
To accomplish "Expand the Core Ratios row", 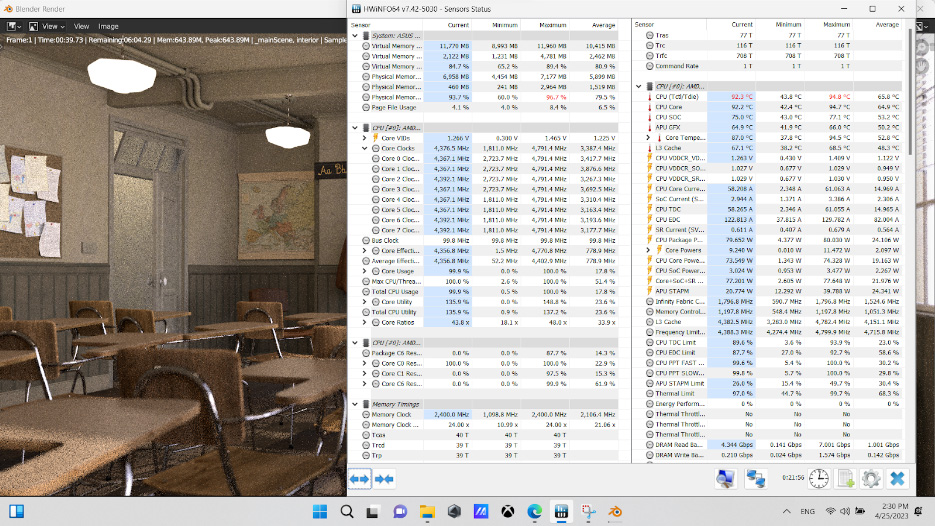I will pos(364,323).
